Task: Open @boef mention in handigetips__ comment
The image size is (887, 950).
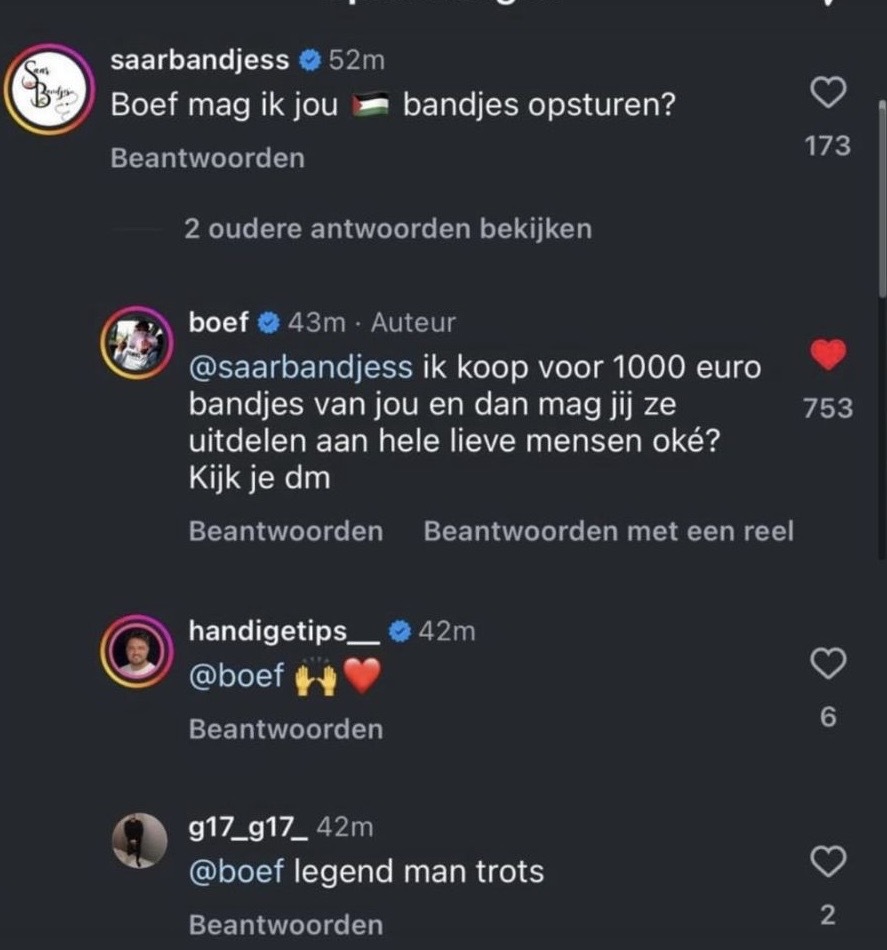Action: click(x=236, y=676)
